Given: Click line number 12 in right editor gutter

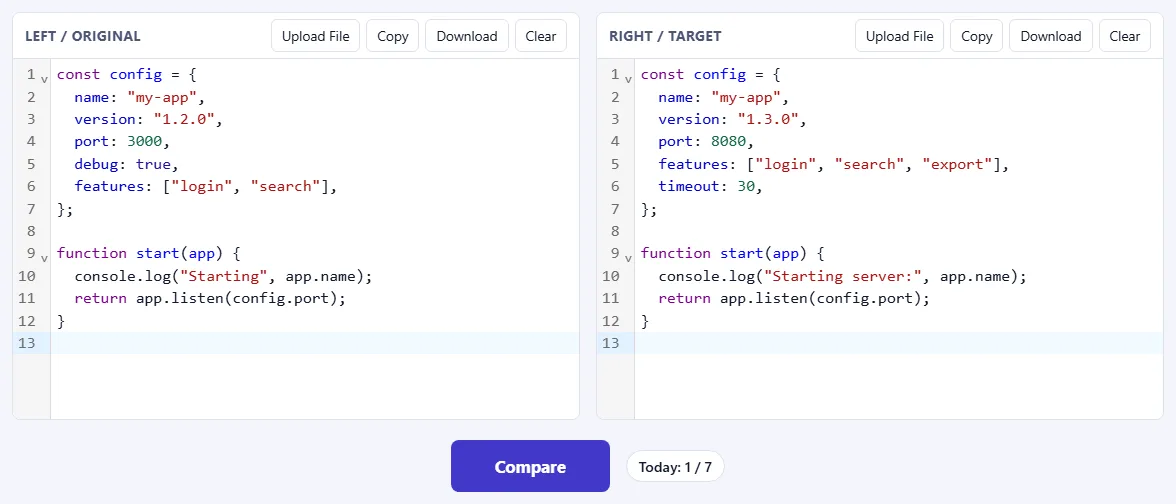Looking at the screenshot, I should click(x=610, y=321).
